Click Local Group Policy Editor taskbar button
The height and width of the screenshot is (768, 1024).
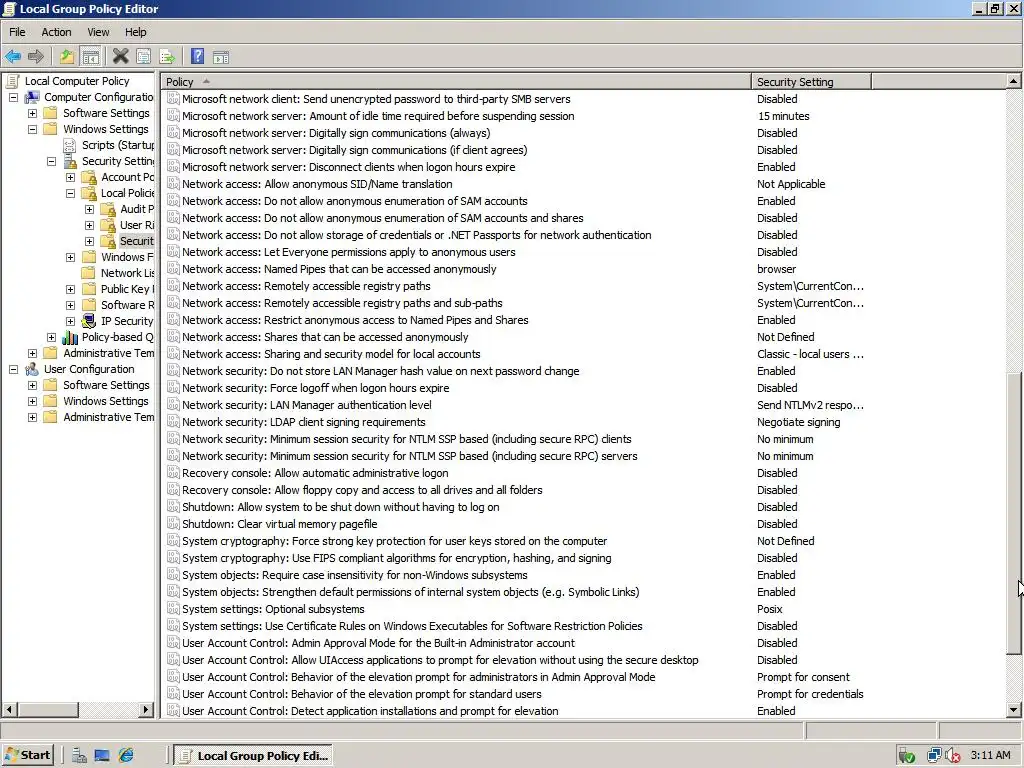point(254,756)
